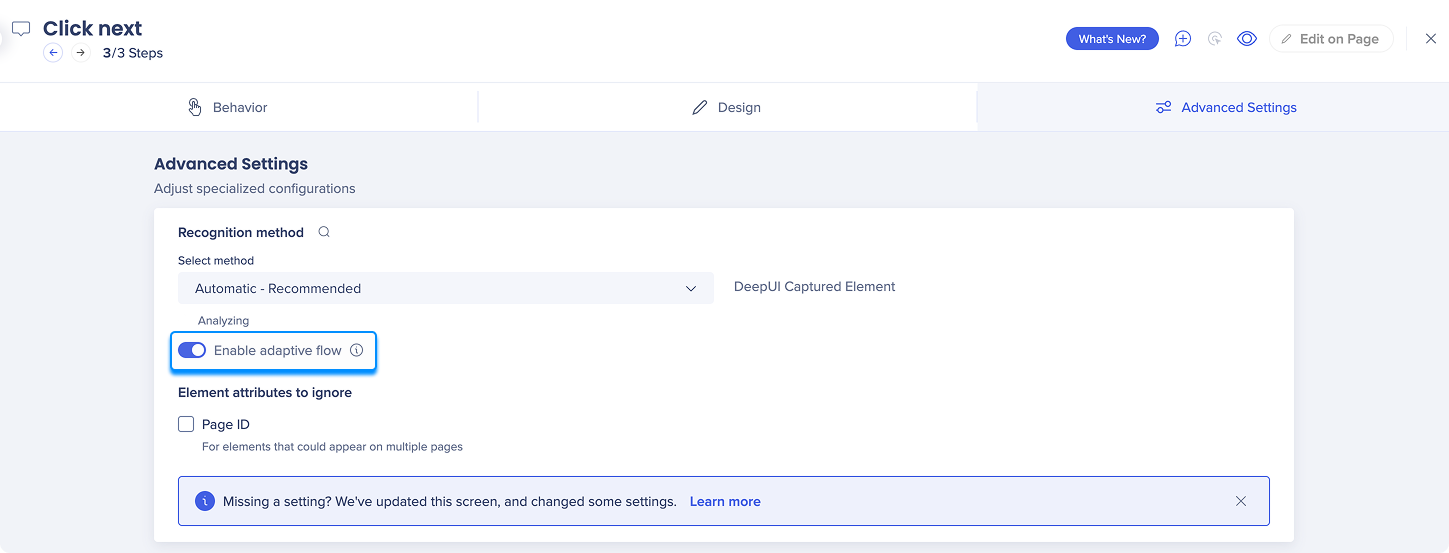Click the info icon in the blue banner
The height and width of the screenshot is (553, 1449).
pyautogui.click(x=205, y=501)
